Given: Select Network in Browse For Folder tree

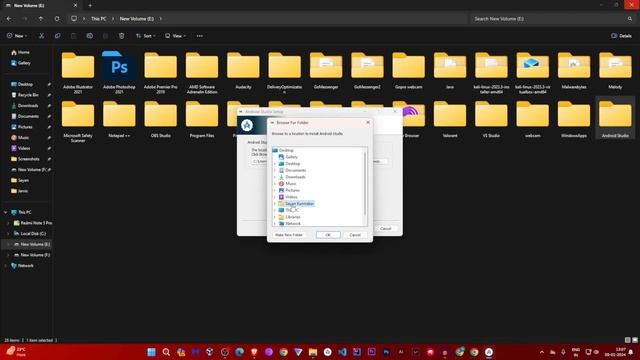Looking at the screenshot, I should (x=293, y=223).
